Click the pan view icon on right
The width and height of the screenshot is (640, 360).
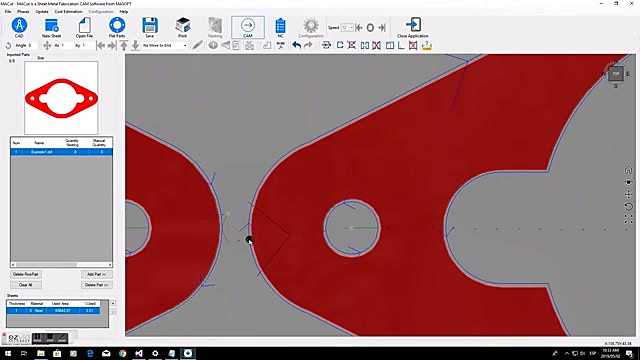pos(629,195)
